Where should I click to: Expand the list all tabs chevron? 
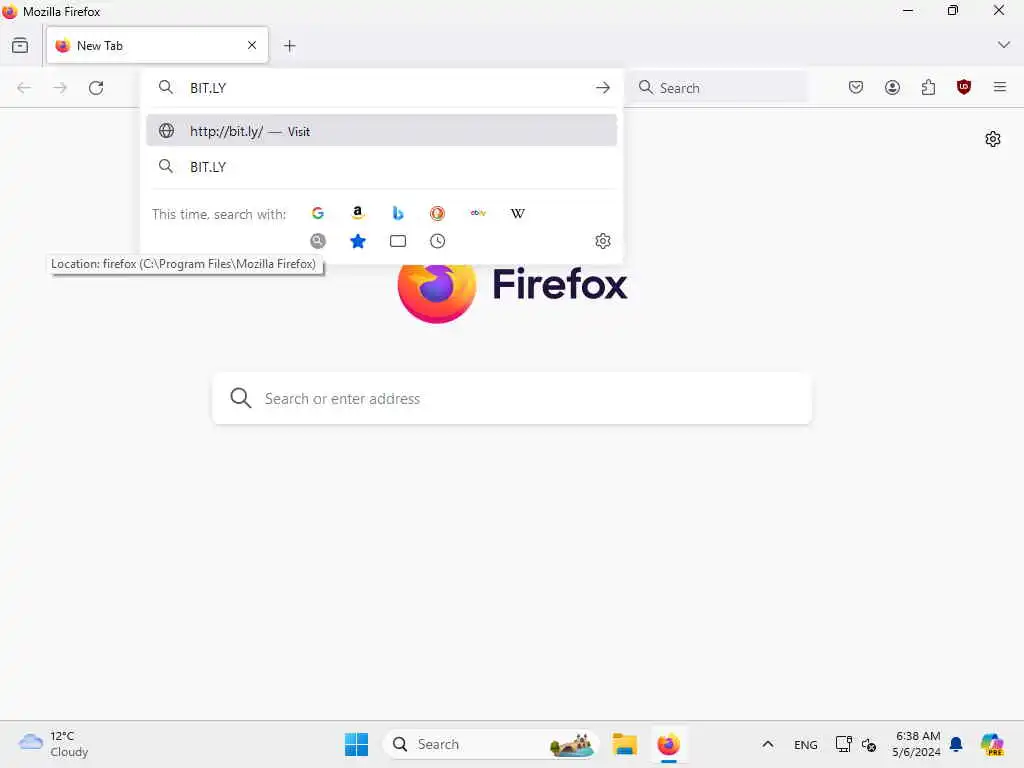coord(1003,45)
